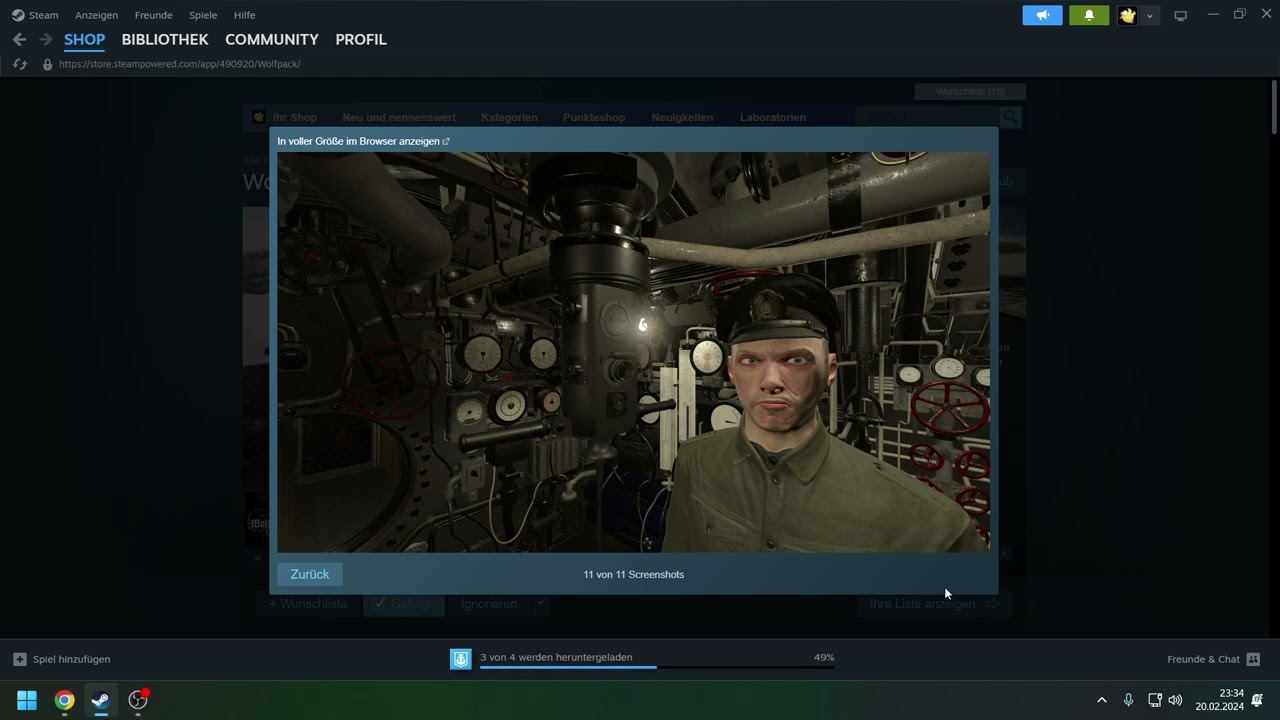Screen dimensions: 1280x720
Task: Expand the system tray hidden icons chevron
Action: 1102,700
